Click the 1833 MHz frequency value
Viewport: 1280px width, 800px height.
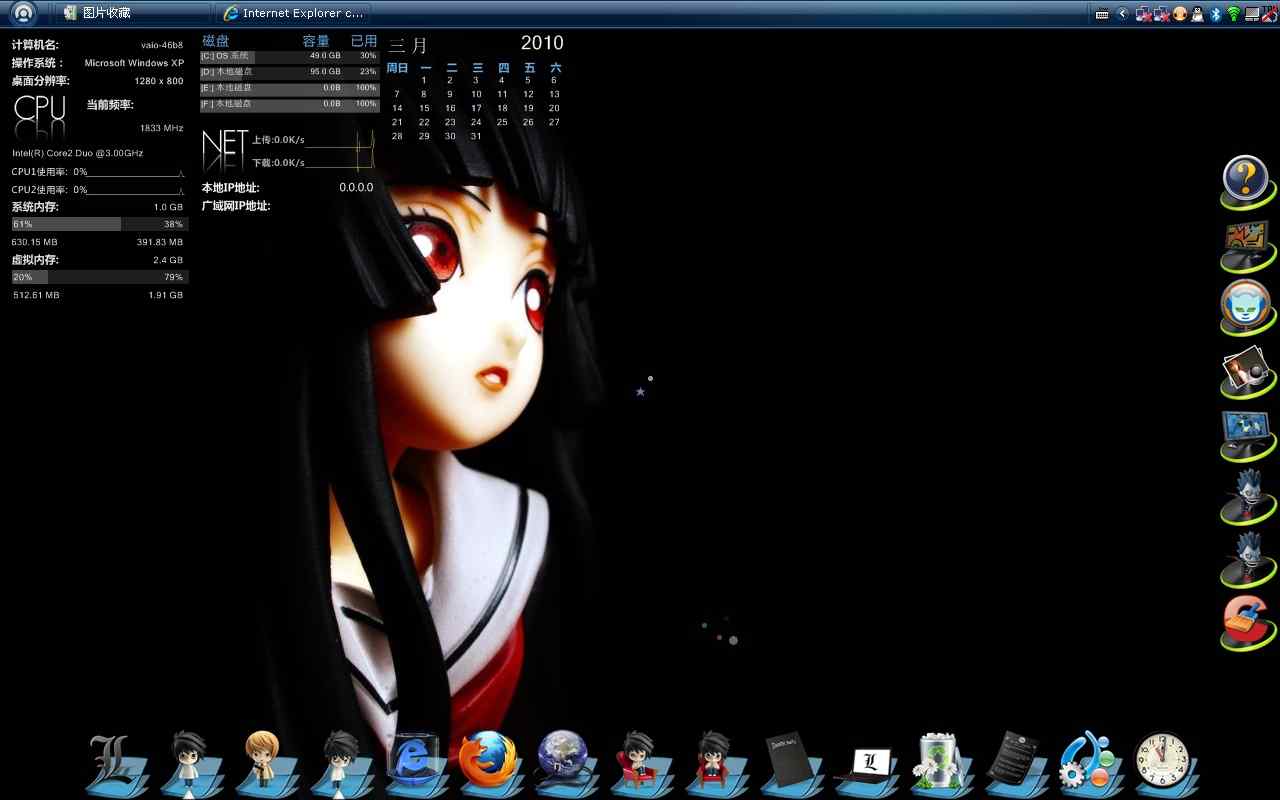tap(162, 128)
